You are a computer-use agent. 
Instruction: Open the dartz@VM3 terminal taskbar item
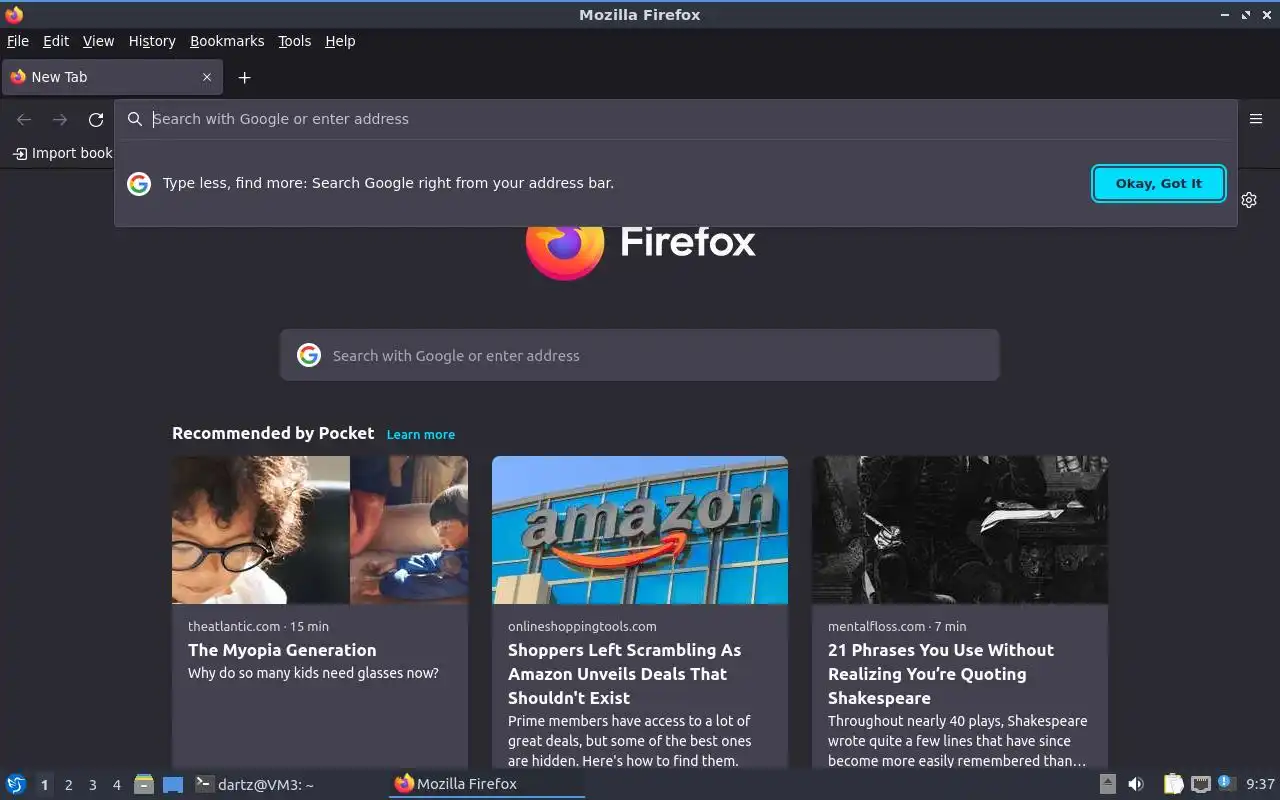pyautogui.click(x=254, y=784)
